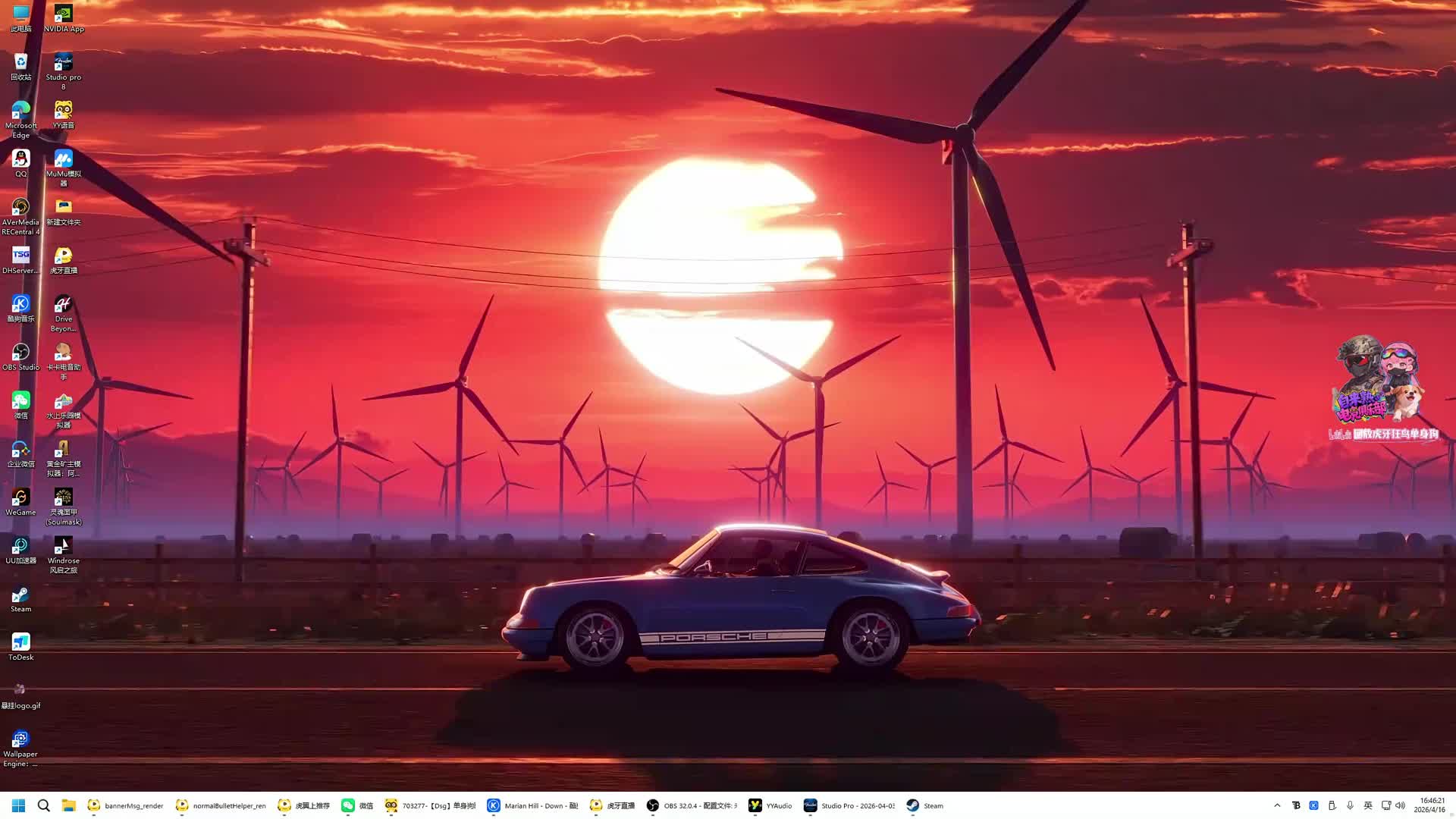Open the clock and date flyout
Viewport: 1456px width, 819px height.
1432,805
